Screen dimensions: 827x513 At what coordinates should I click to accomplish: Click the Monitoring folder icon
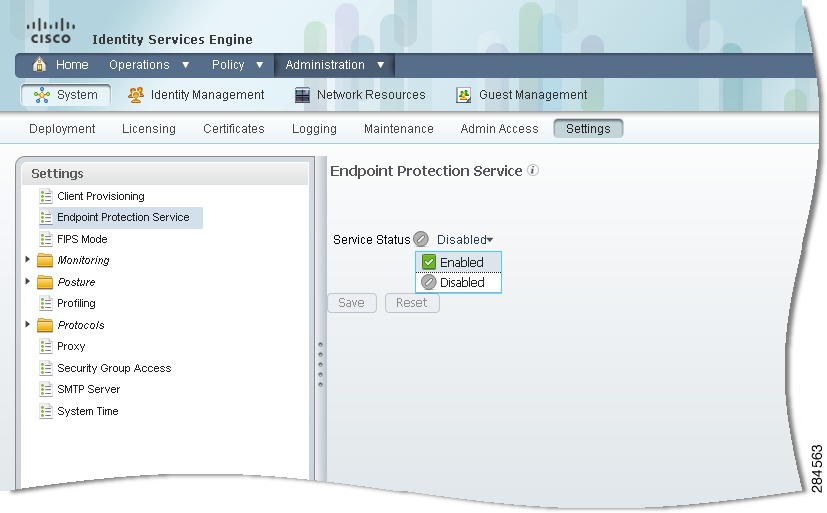click(x=45, y=260)
